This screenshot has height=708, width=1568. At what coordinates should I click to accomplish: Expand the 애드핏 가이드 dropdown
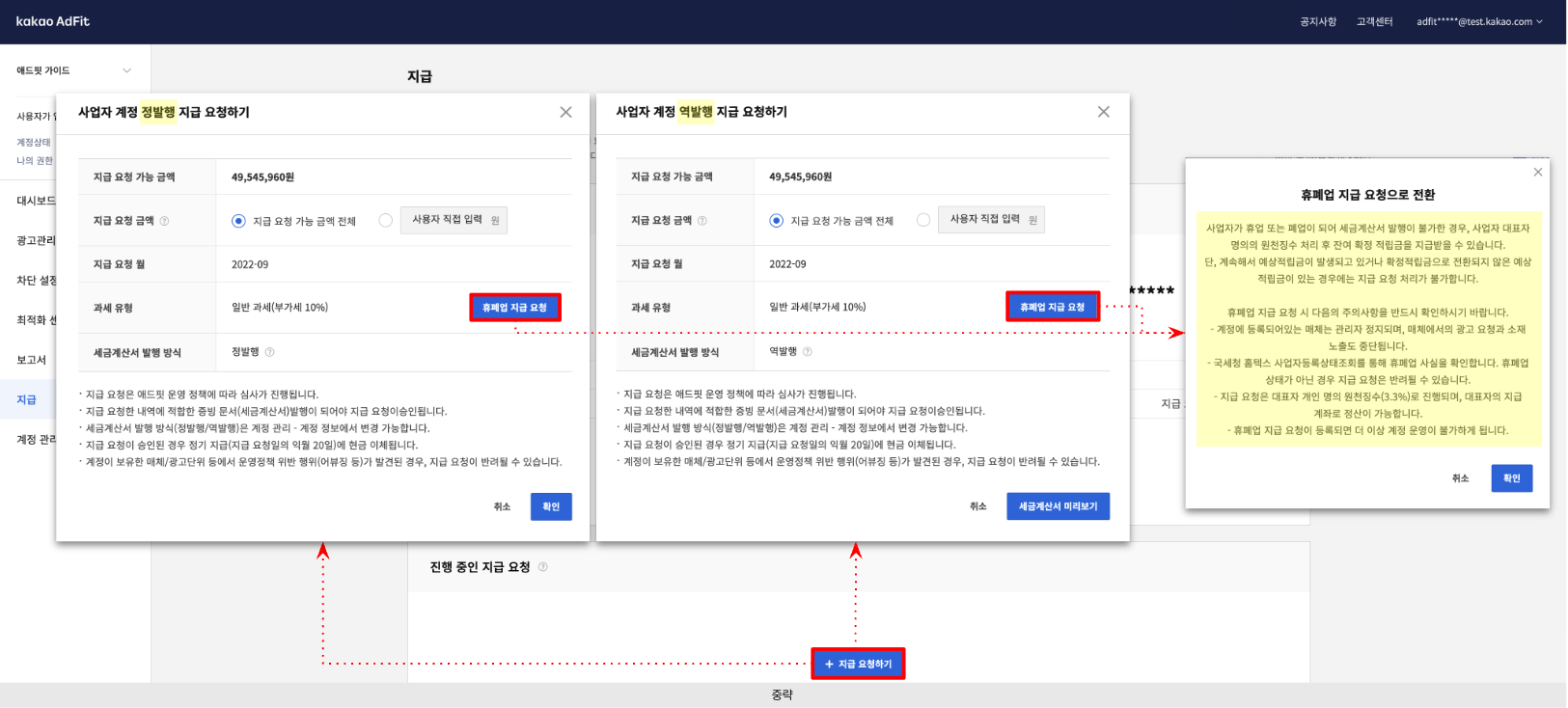pos(126,70)
